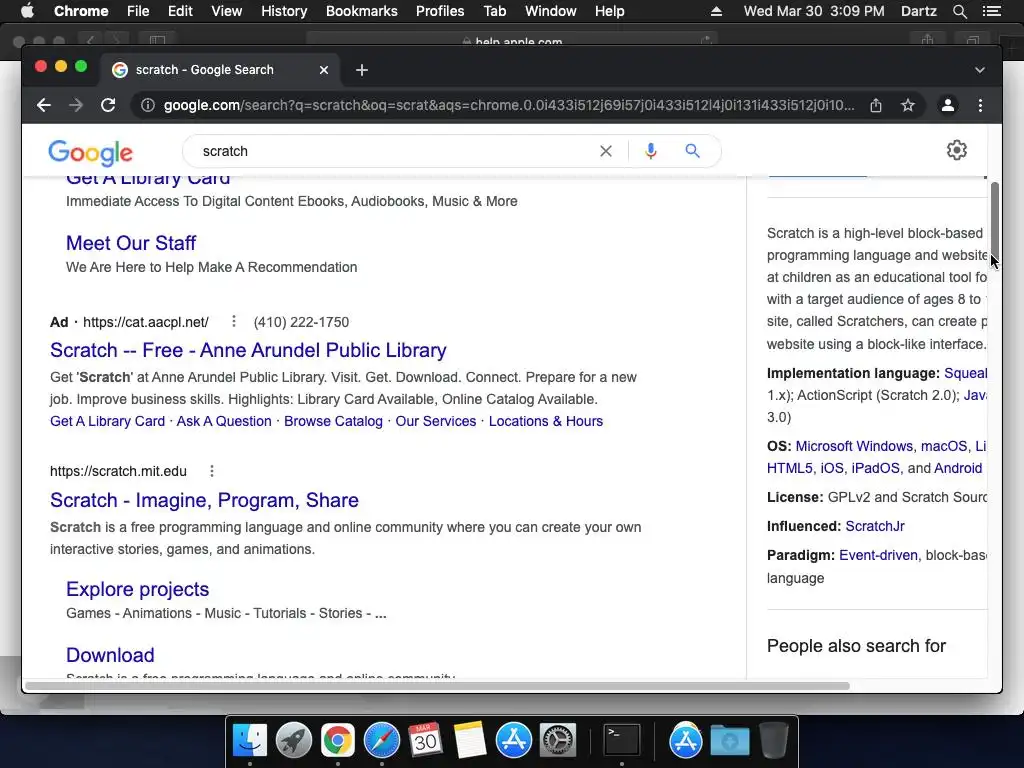Open Locations & Hours sitelink
Image resolution: width=1024 pixels, height=768 pixels.
pos(546,421)
